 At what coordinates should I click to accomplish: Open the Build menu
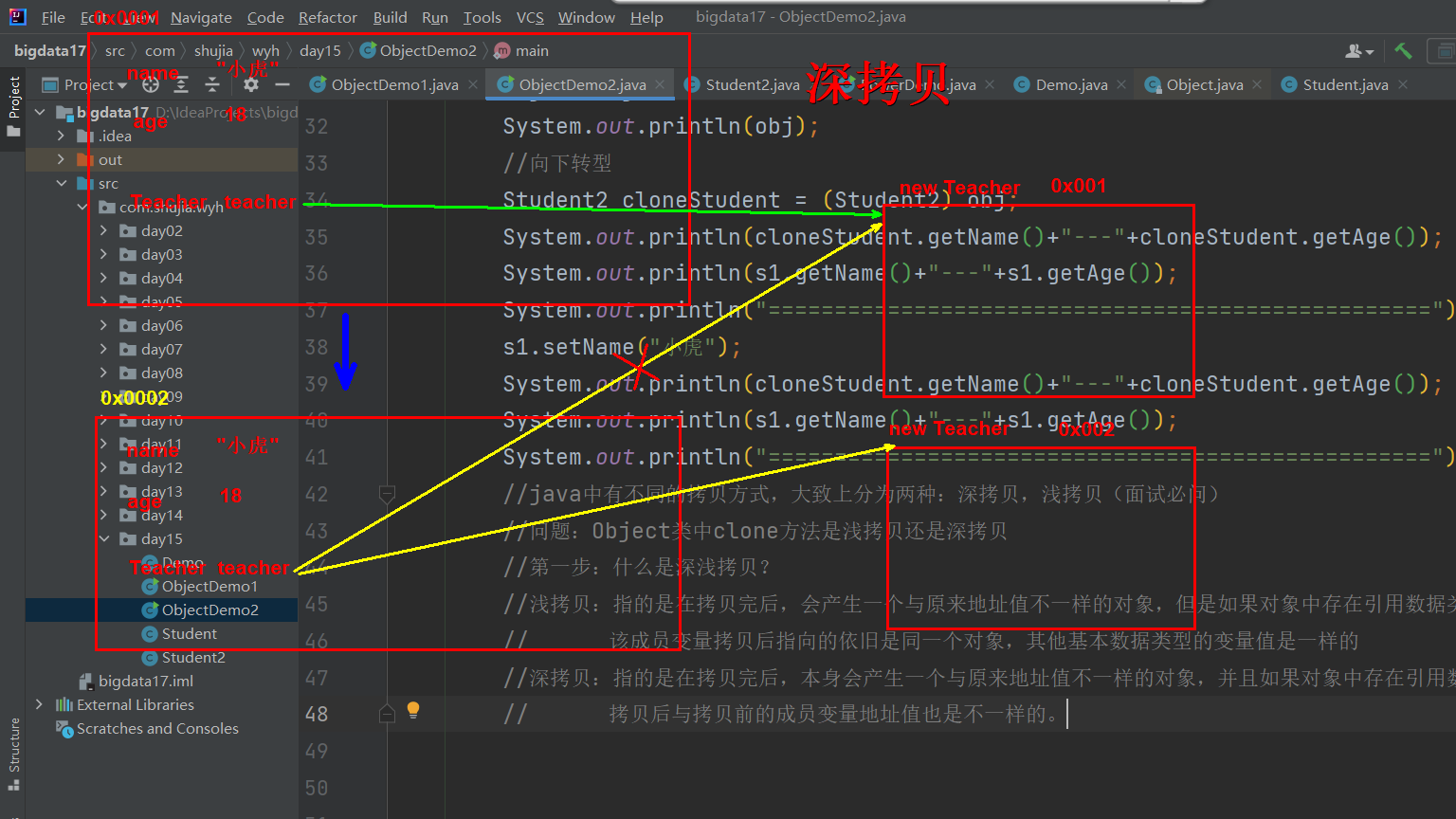pyautogui.click(x=390, y=17)
